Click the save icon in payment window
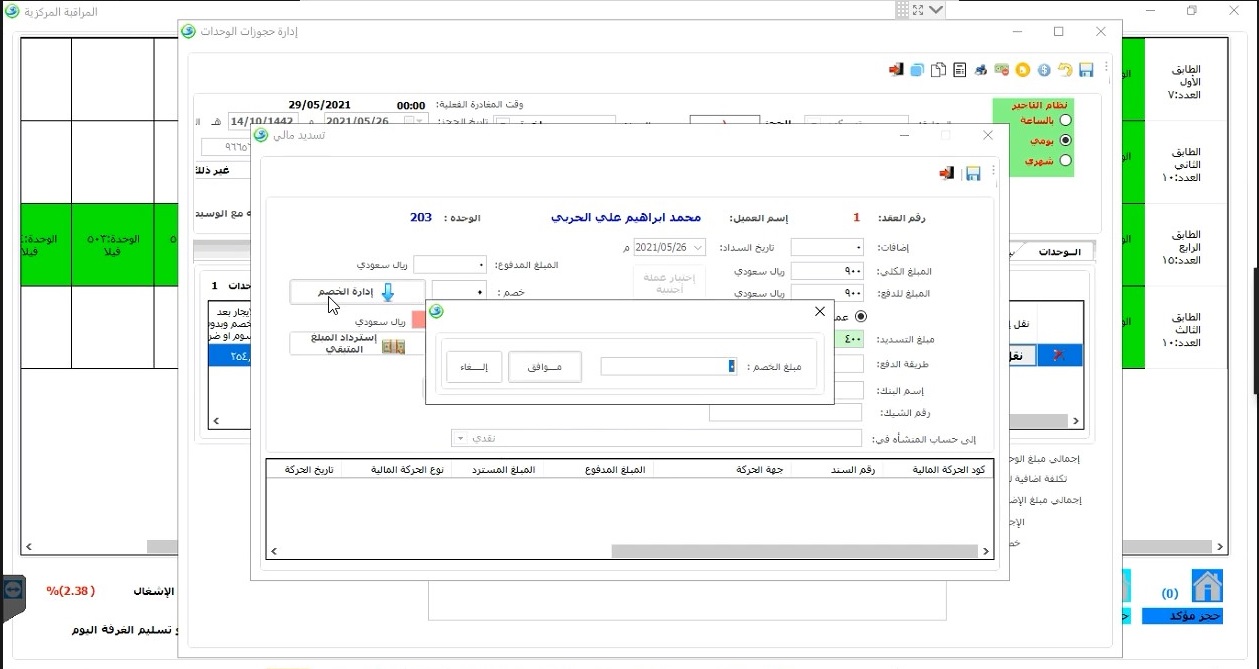Viewport: 1259px width, 669px height. [972, 173]
